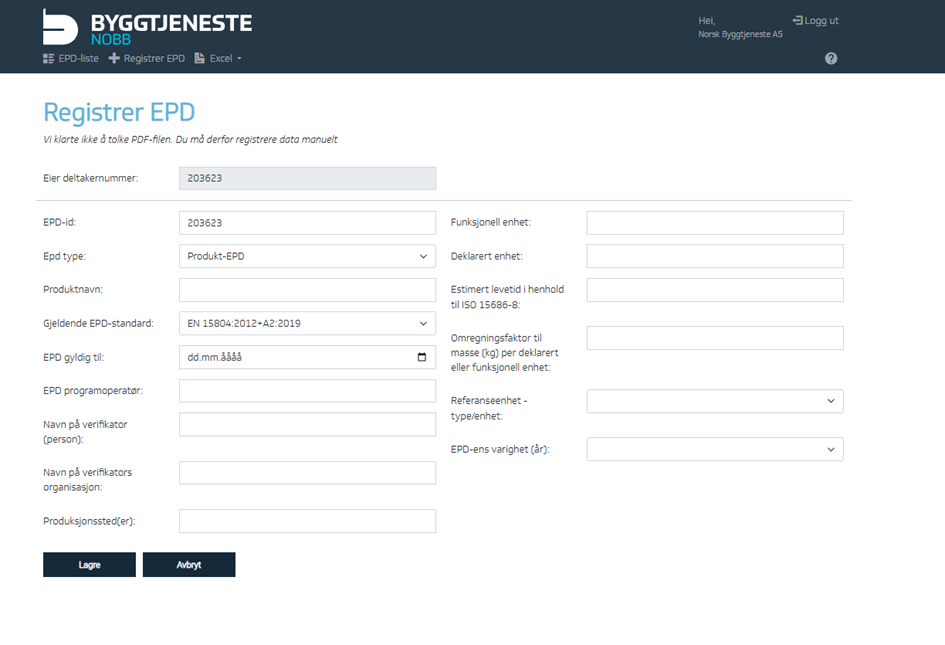Click the Logg ut link
Viewport: 945px width, 645px height.
pos(815,21)
